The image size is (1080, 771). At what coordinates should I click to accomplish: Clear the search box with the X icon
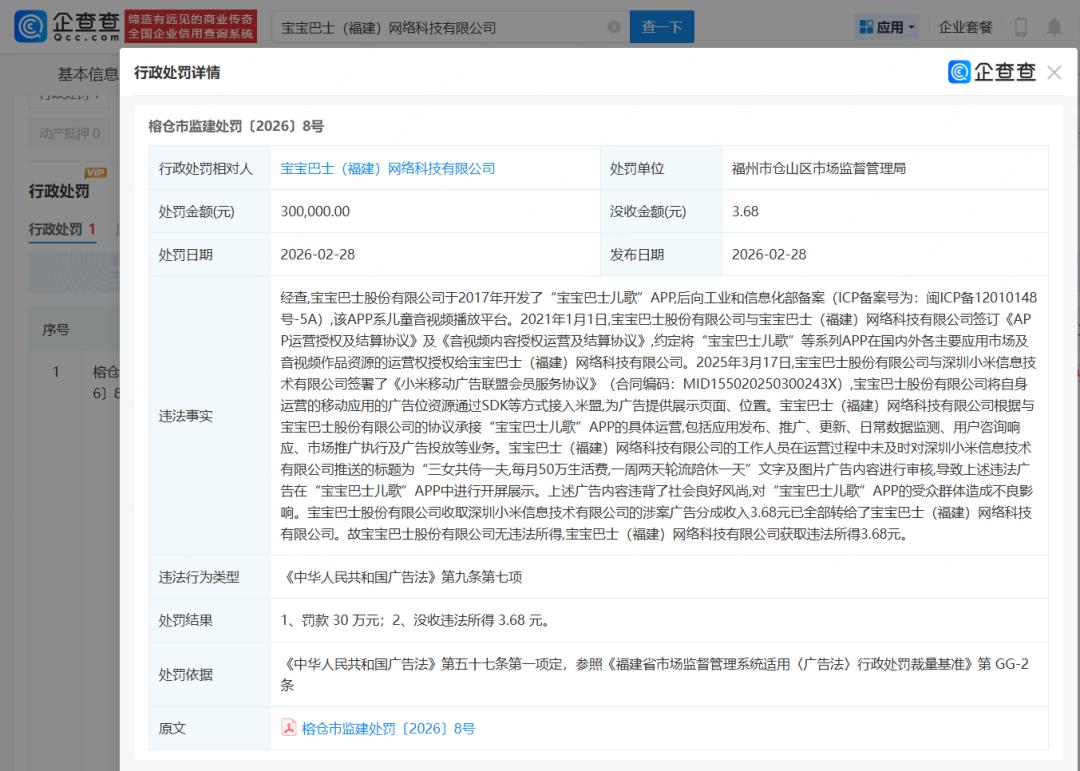tap(613, 28)
